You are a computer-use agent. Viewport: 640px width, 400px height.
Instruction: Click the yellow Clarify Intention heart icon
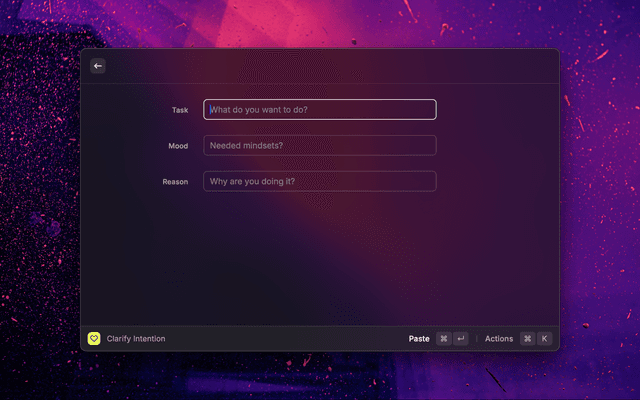[94, 339]
